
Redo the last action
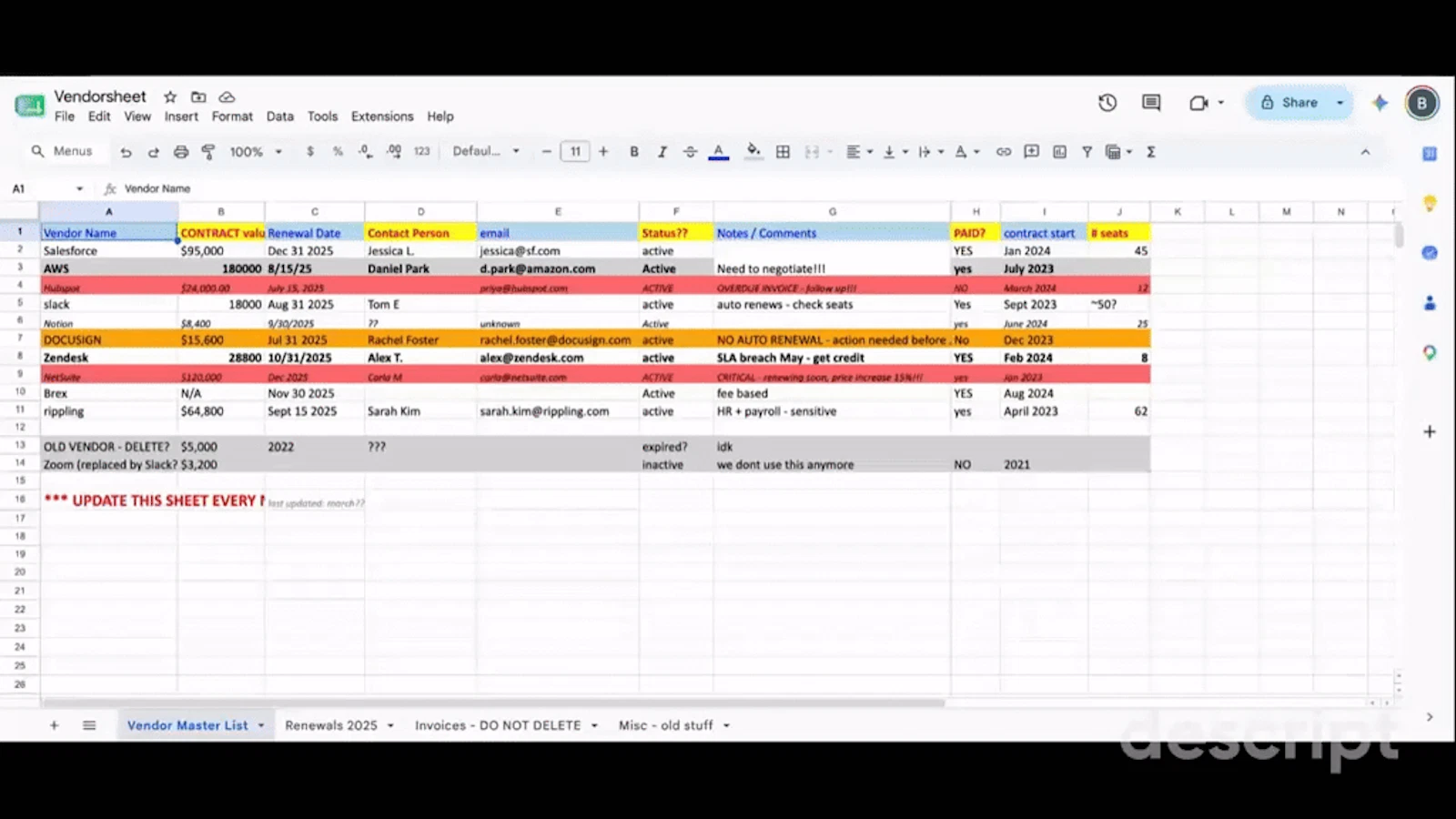(153, 152)
